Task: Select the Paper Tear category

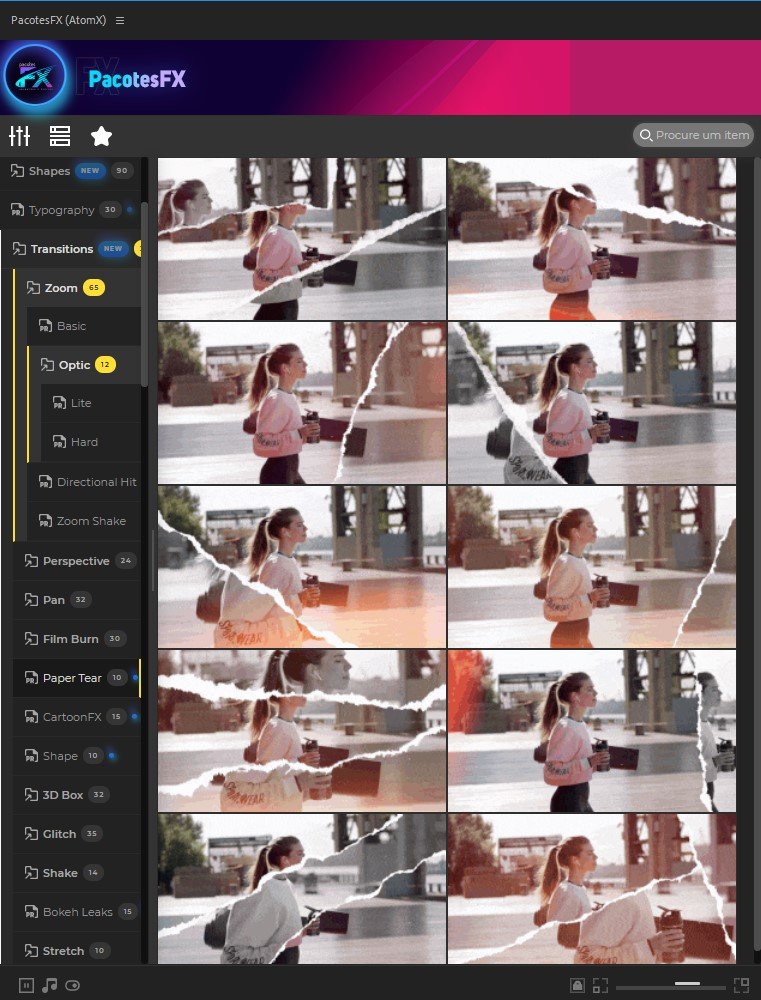Action: coord(71,678)
